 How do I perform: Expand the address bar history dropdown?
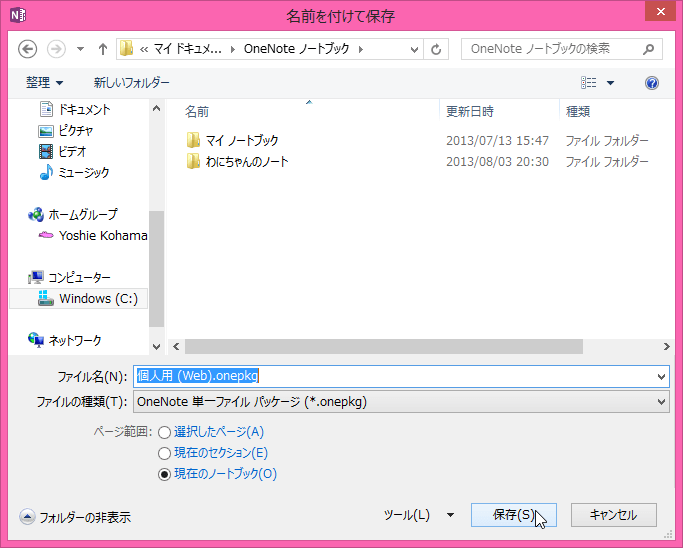click(414, 49)
